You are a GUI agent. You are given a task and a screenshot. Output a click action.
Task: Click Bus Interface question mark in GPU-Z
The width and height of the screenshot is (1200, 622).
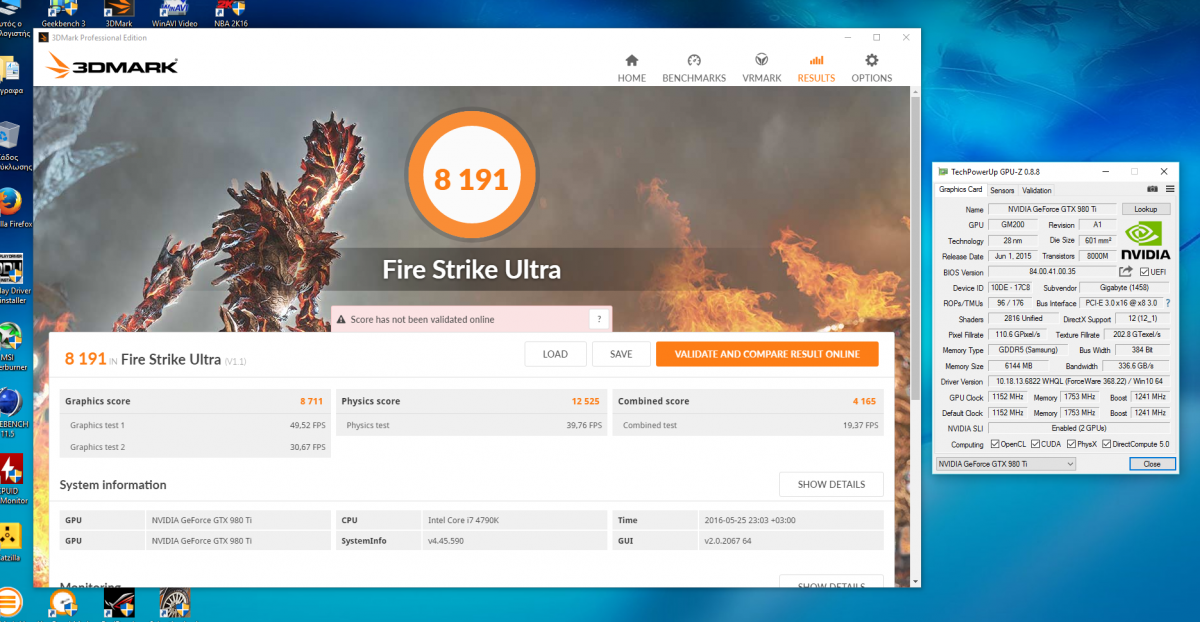coord(1166,302)
